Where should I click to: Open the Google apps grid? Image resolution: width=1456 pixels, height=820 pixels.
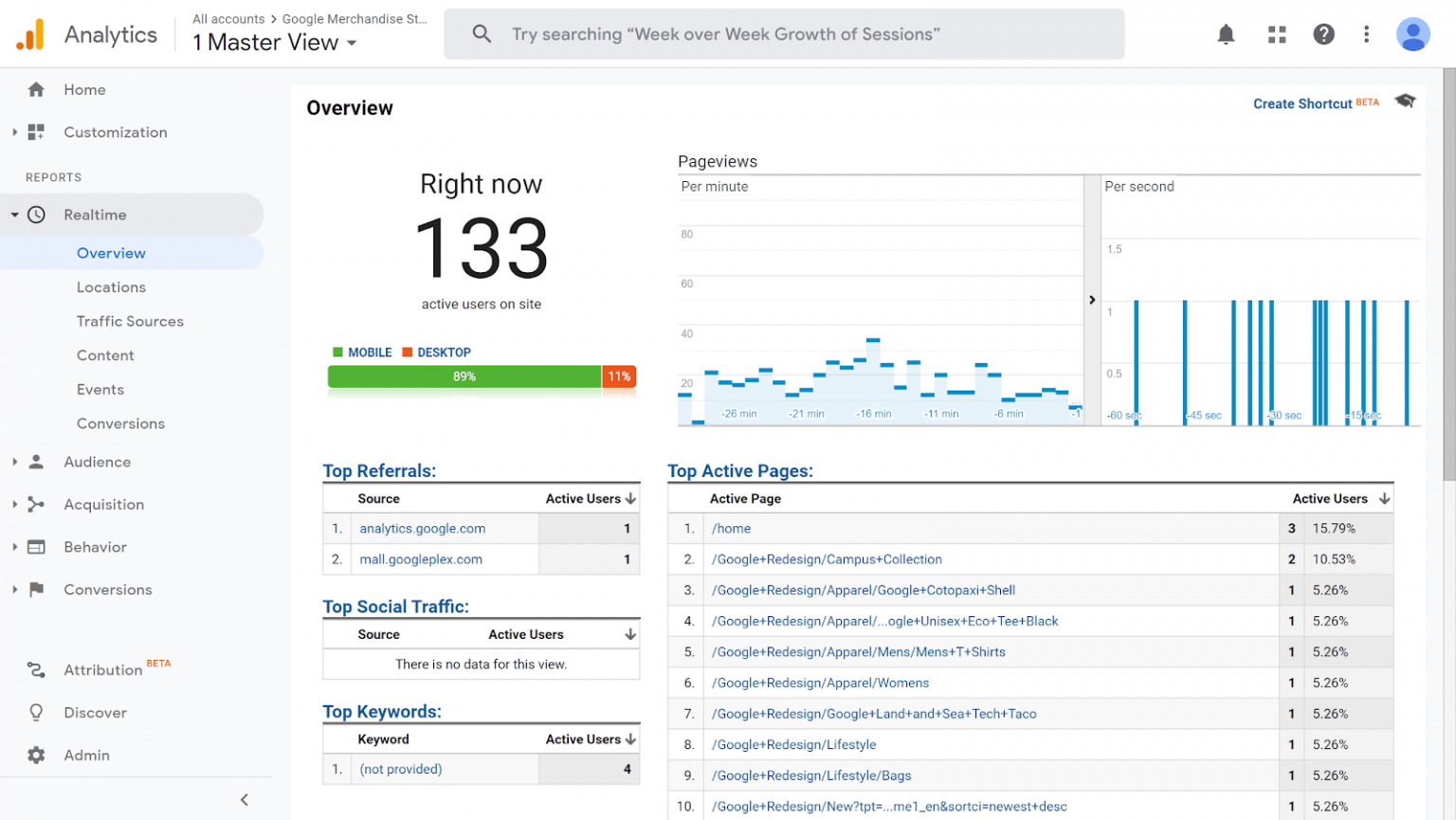1277,35
